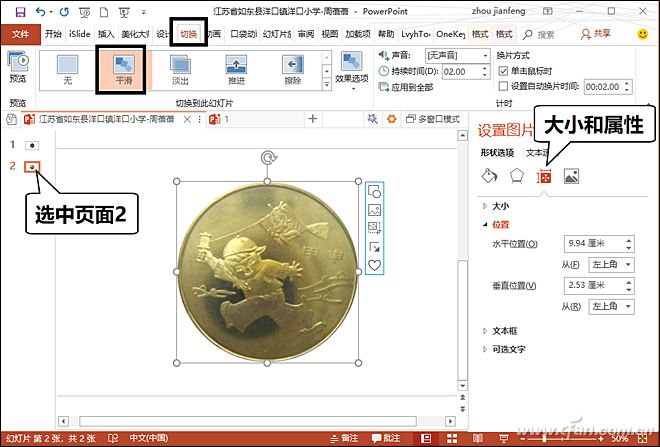Select the Fade (淡出) transition
This screenshot has height=447, width=660.
[180, 69]
